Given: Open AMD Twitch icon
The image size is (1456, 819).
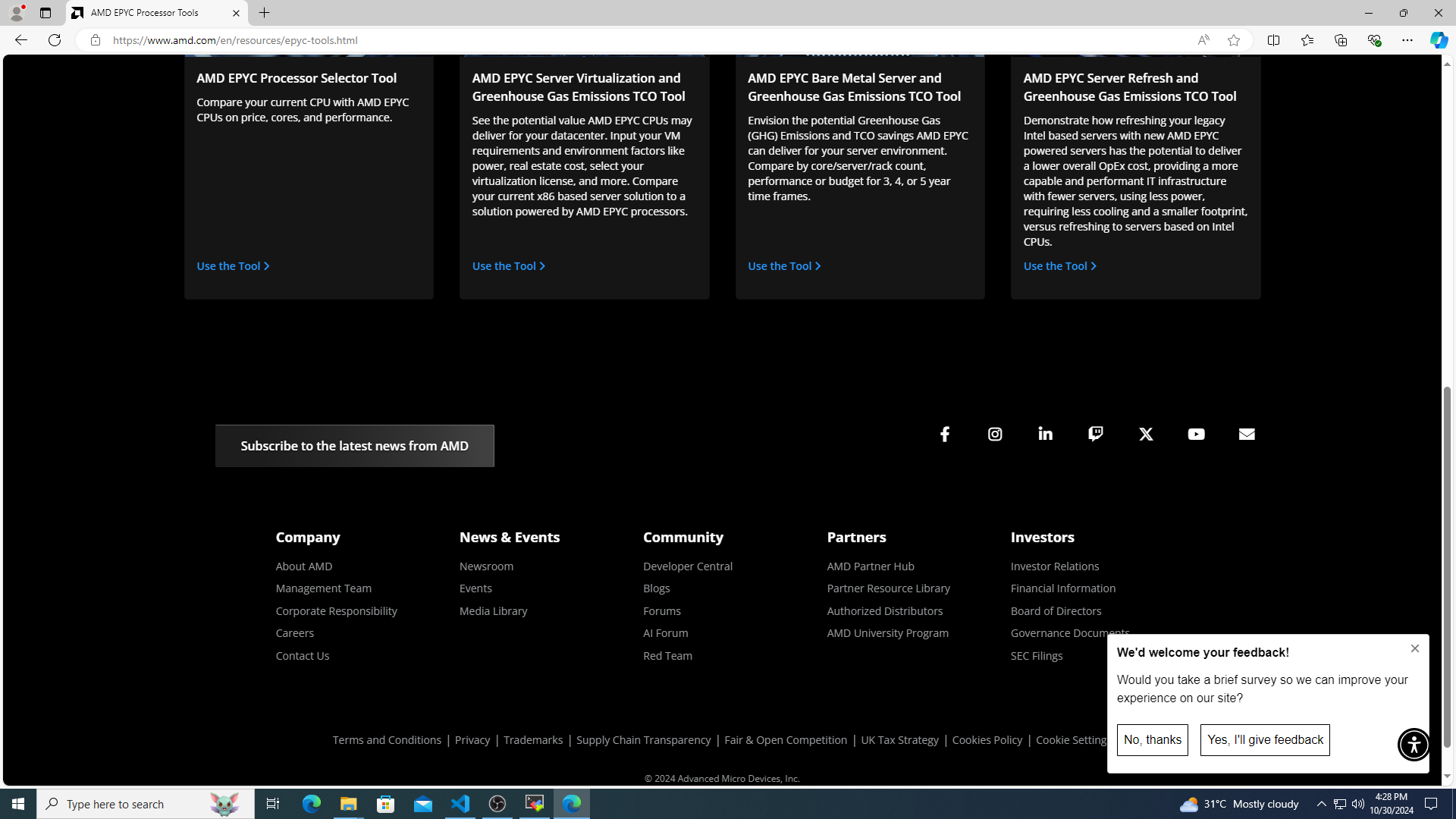Looking at the screenshot, I should pyautogui.click(x=1096, y=434).
